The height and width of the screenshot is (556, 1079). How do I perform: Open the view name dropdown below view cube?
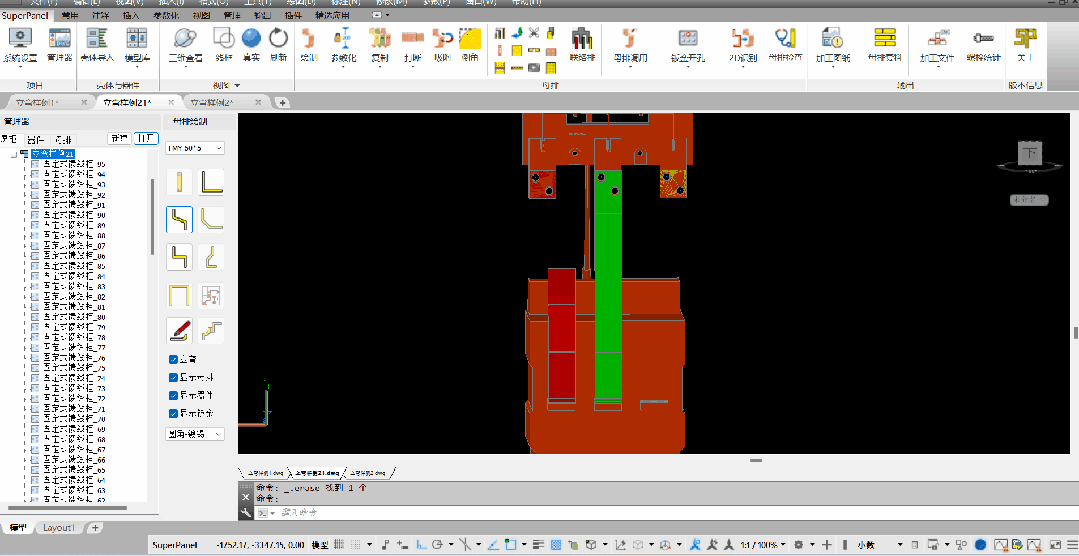1029,200
